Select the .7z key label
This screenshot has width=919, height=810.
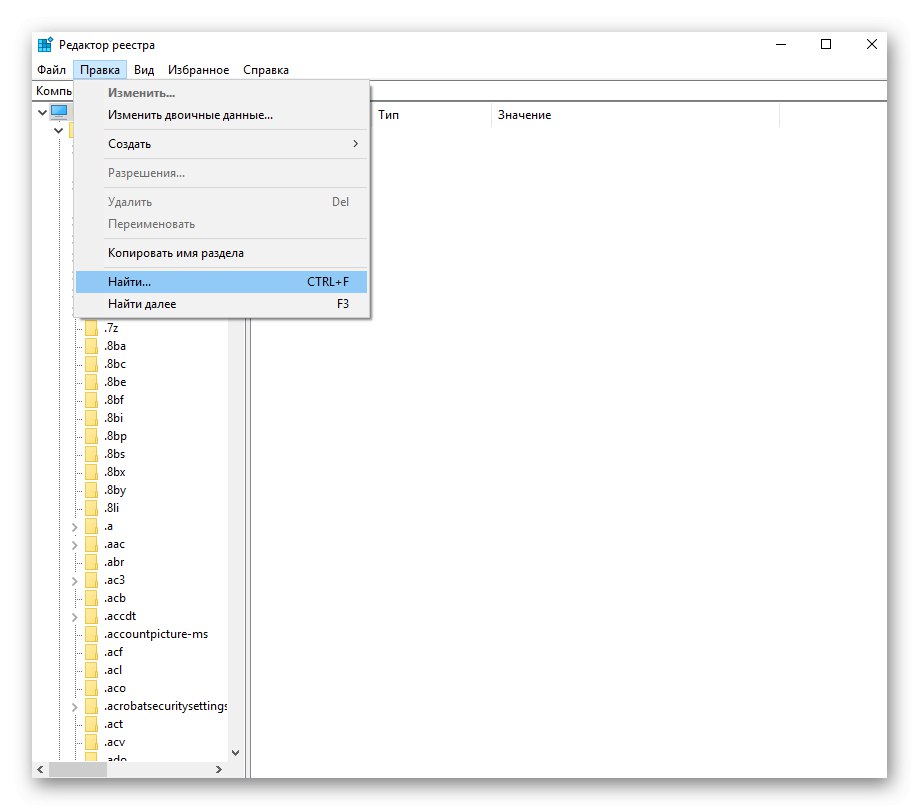111,328
